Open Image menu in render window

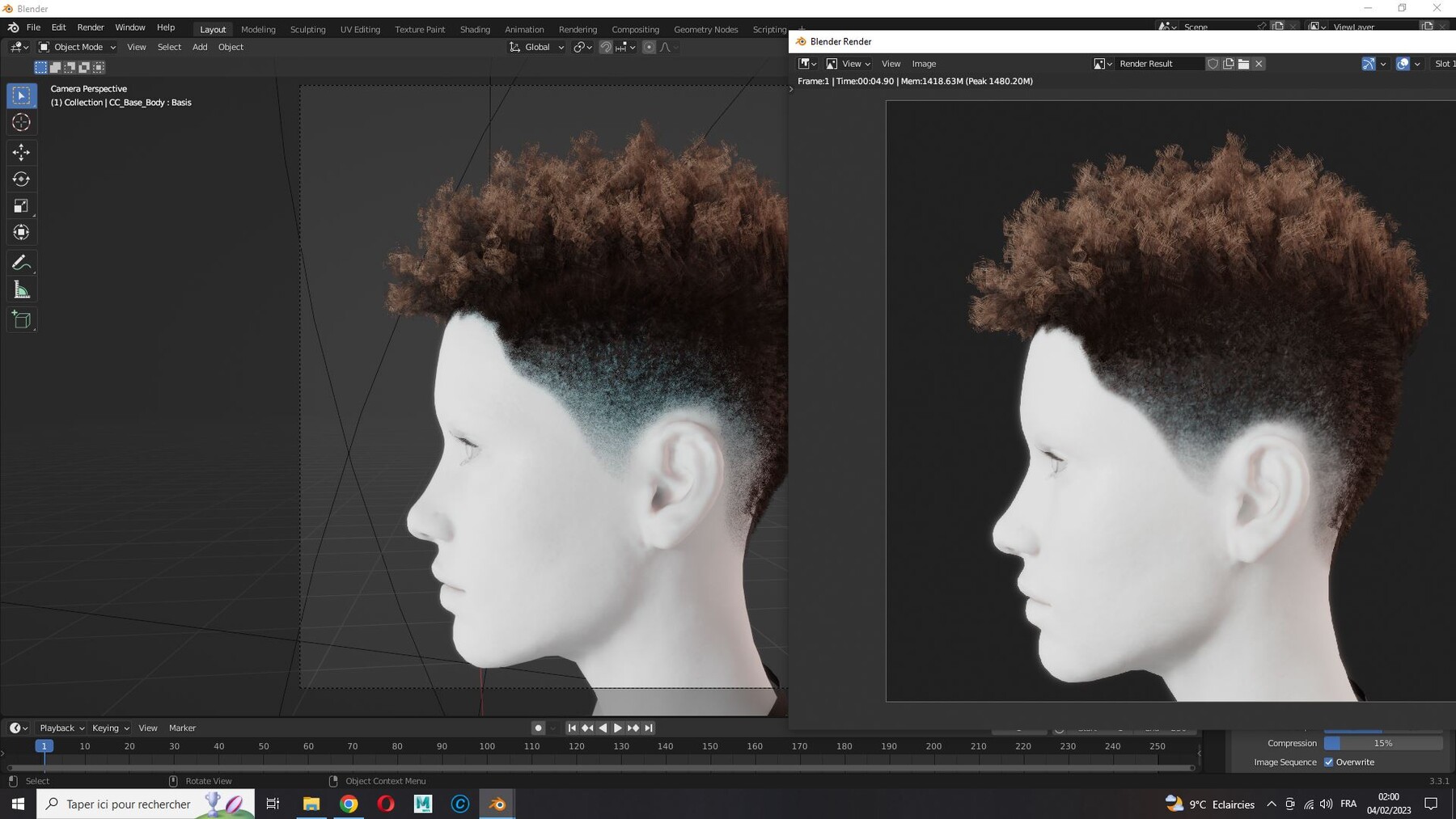click(x=924, y=64)
